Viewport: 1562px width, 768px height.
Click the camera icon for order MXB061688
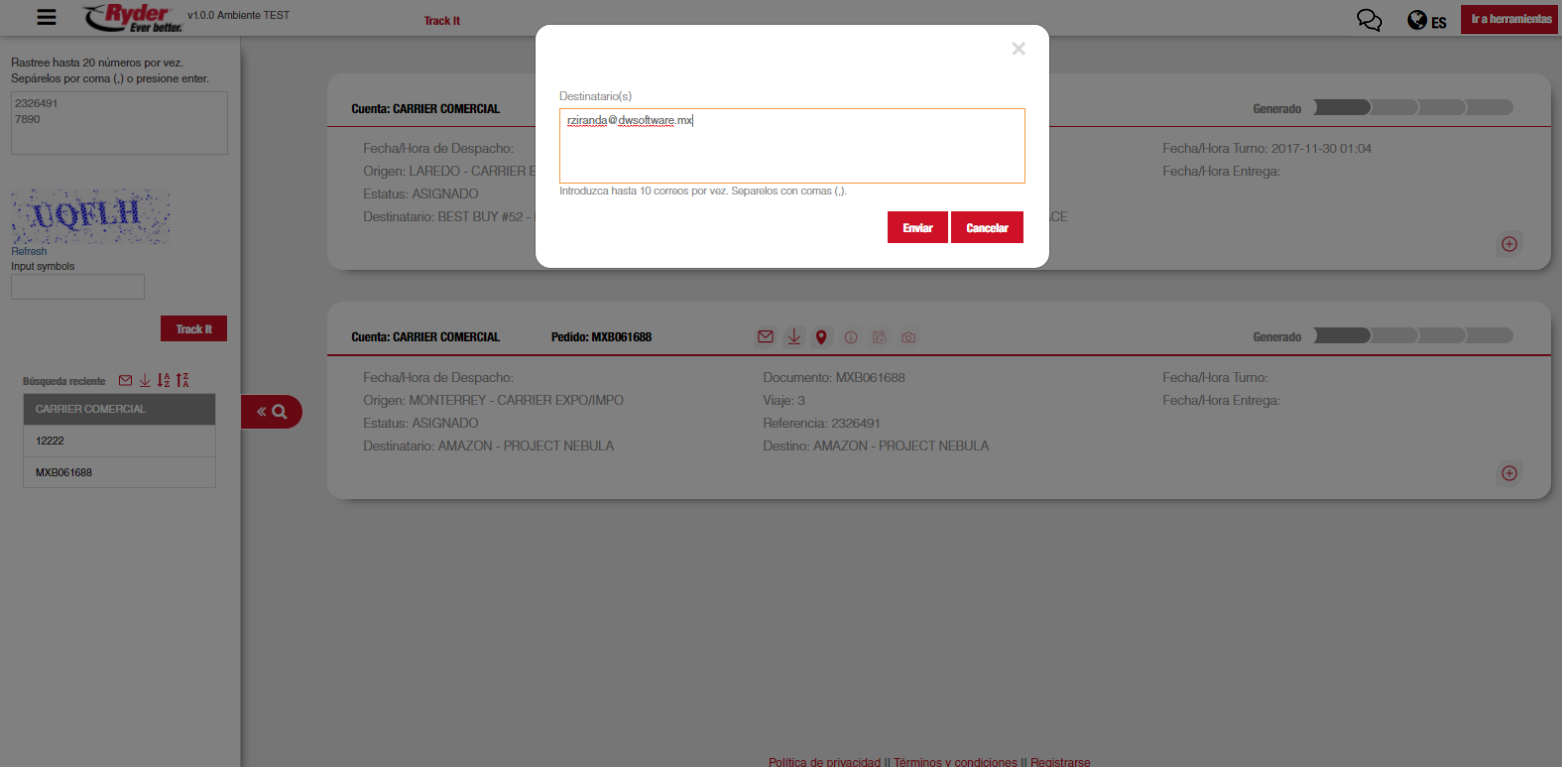pos(908,338)
